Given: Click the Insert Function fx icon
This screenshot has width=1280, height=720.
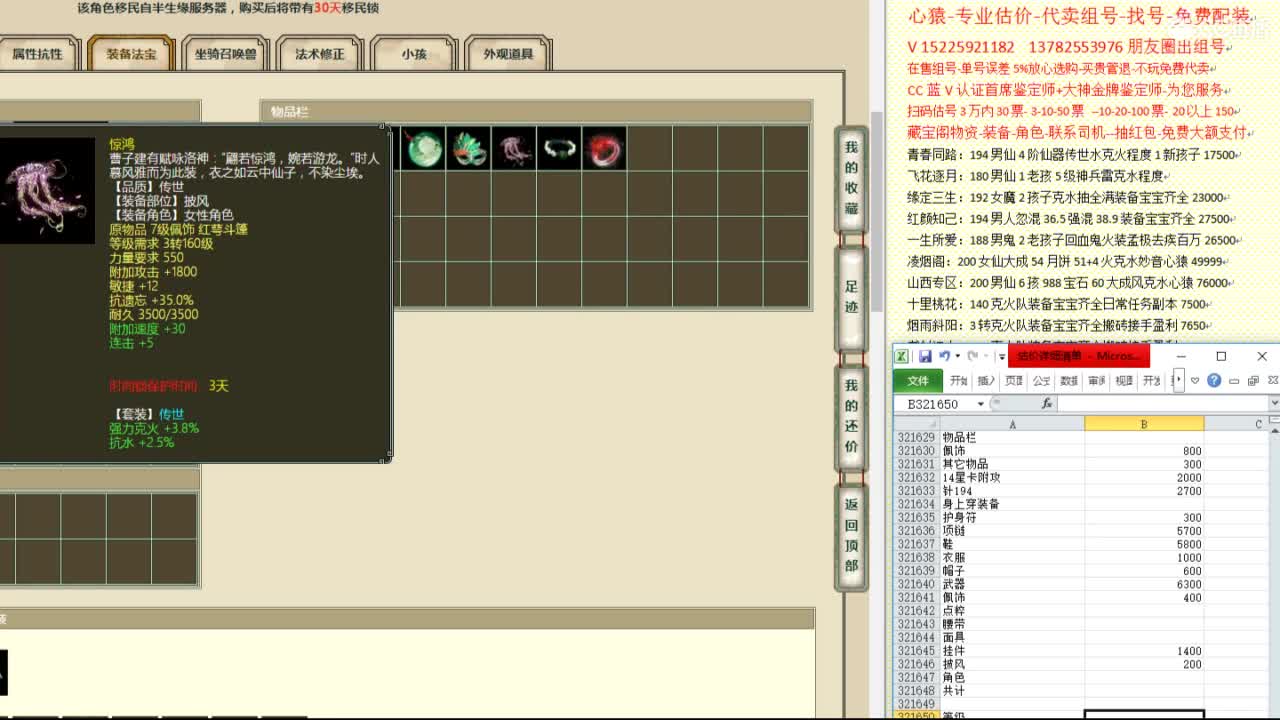Looking at the screenshot, I should click(1047, 402).
